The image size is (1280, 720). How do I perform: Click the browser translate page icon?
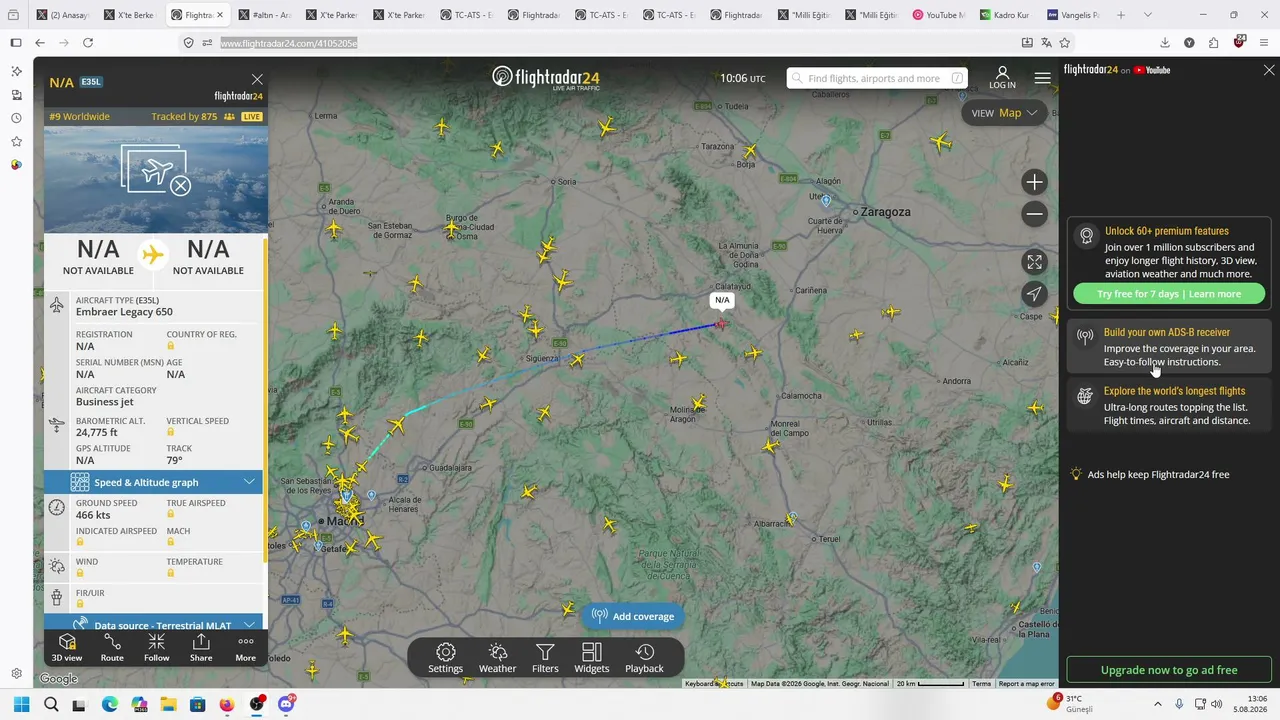pos(1046,43)
